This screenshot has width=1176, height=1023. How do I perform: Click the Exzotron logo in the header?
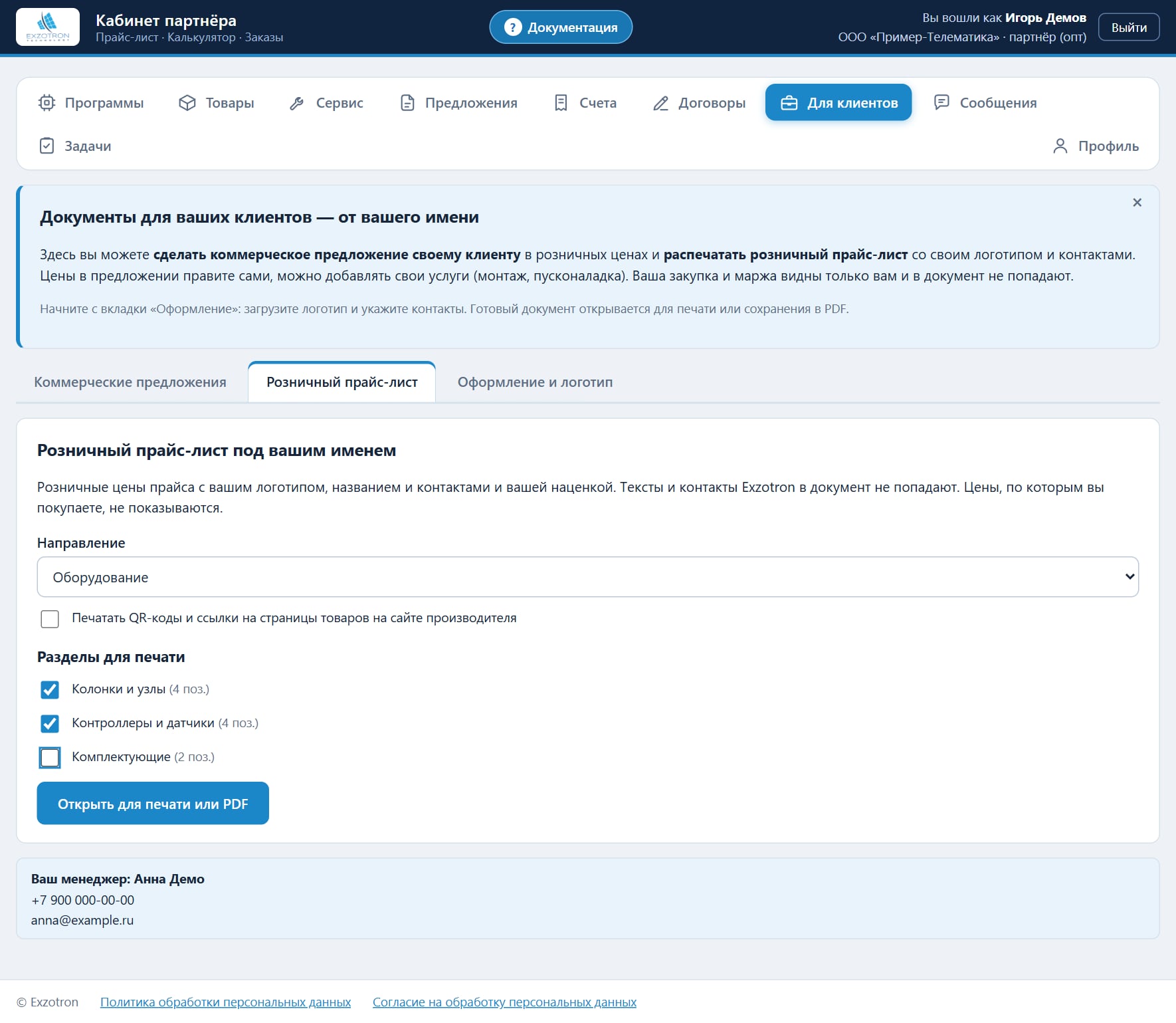coord(48,27)
